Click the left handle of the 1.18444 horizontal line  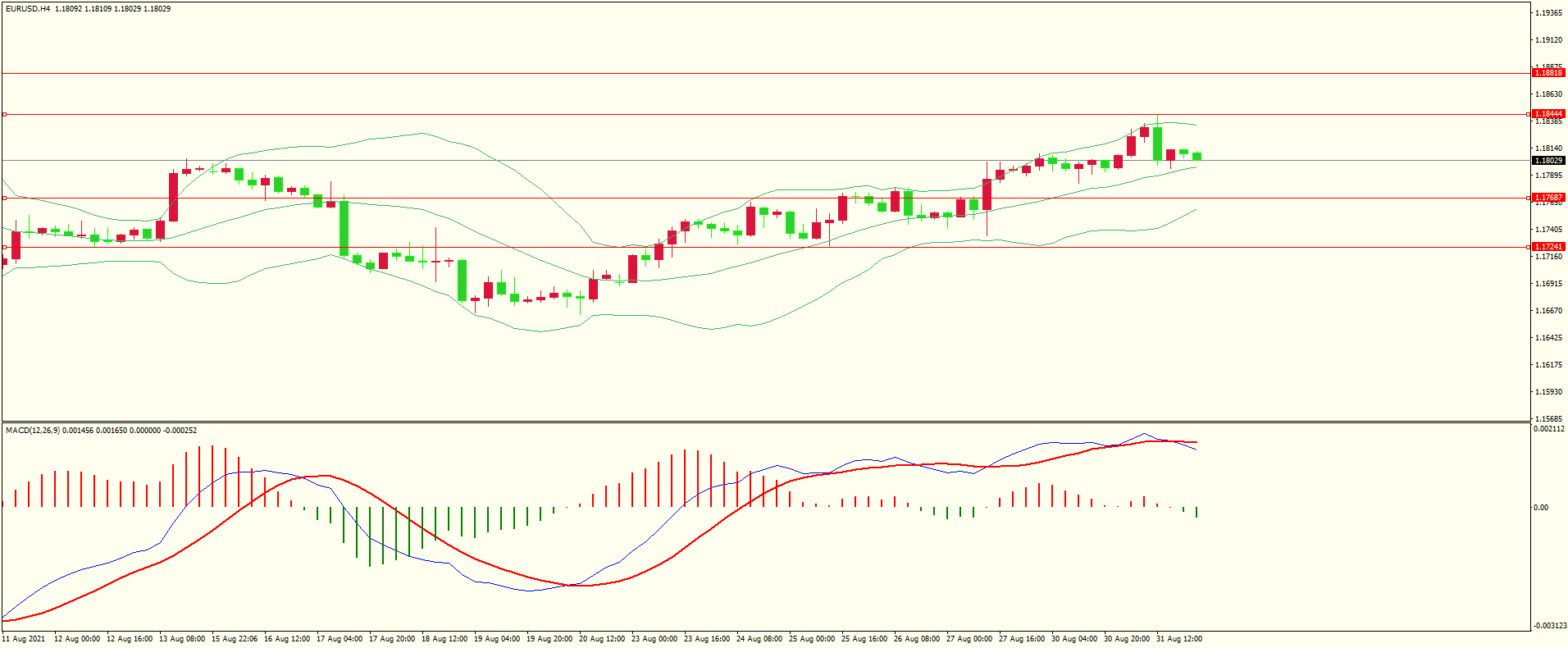click(4, 114)
